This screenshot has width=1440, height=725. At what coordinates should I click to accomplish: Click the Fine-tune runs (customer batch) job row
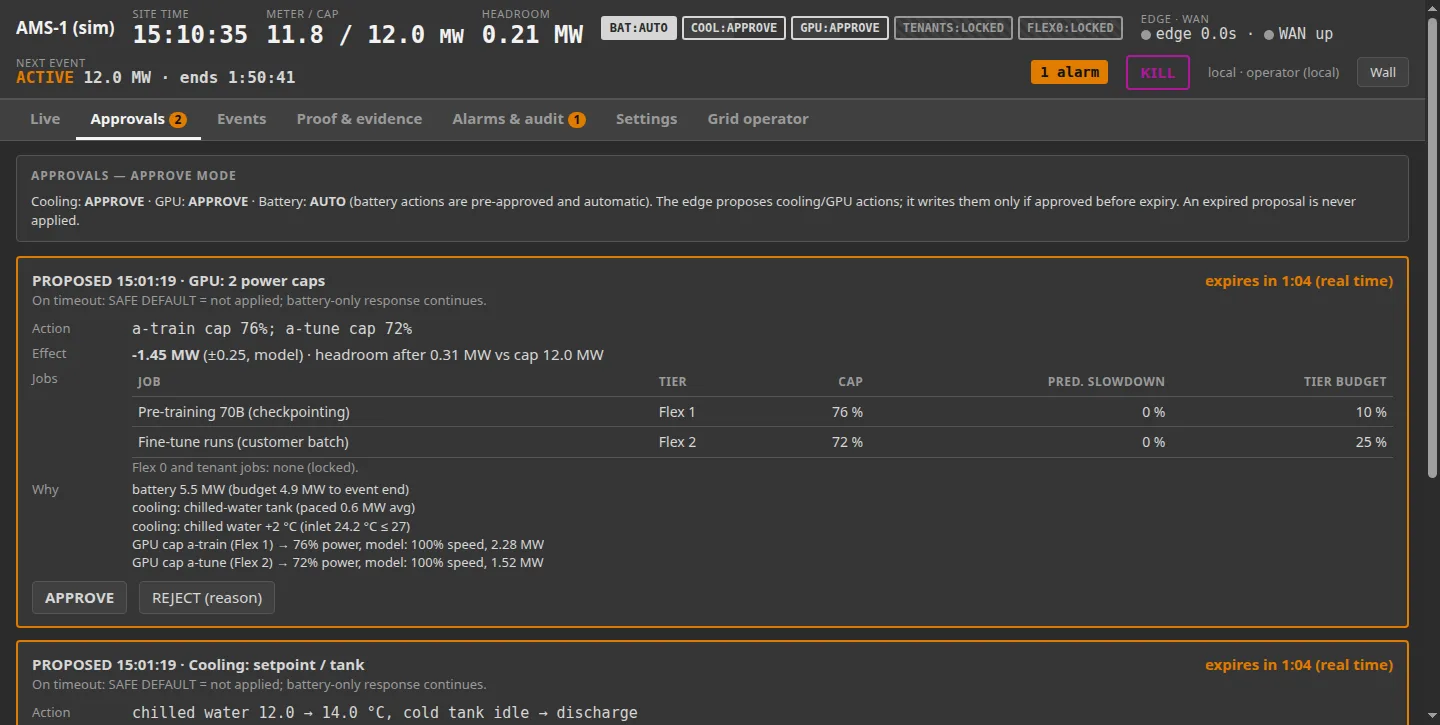coord(762,442)
